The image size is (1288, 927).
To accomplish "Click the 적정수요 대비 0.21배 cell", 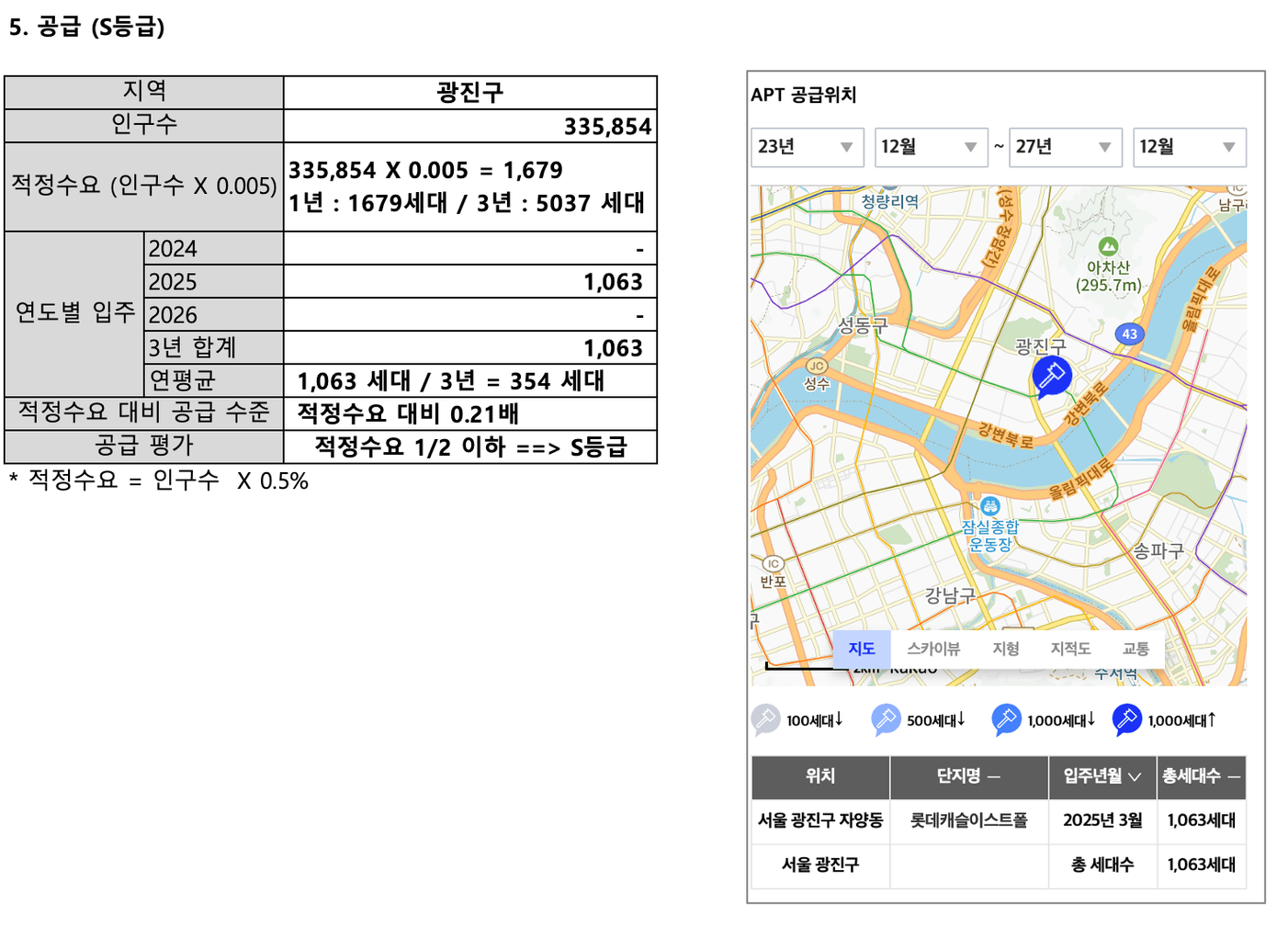I will point(470,413).
